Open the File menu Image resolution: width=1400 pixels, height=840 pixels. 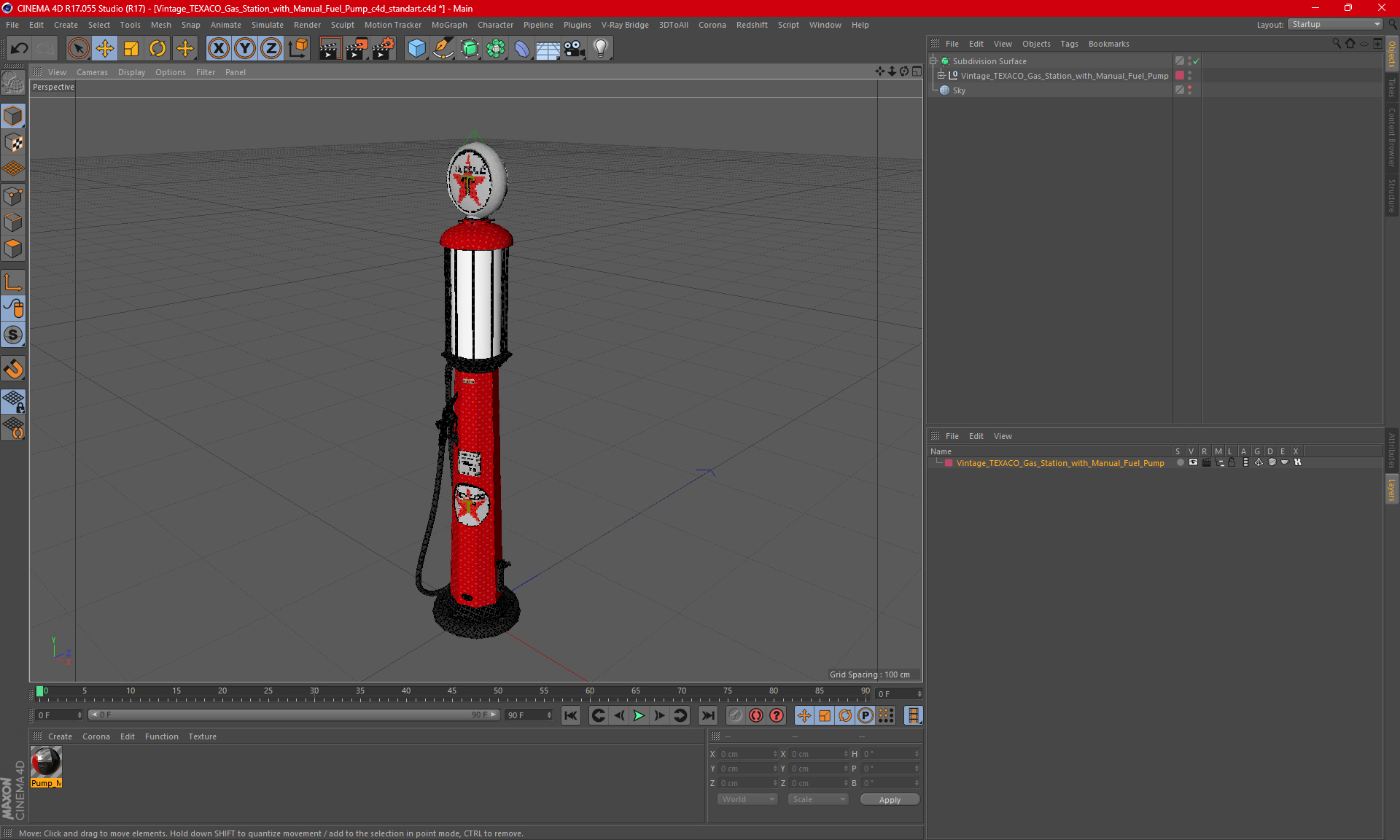(12, 25)
